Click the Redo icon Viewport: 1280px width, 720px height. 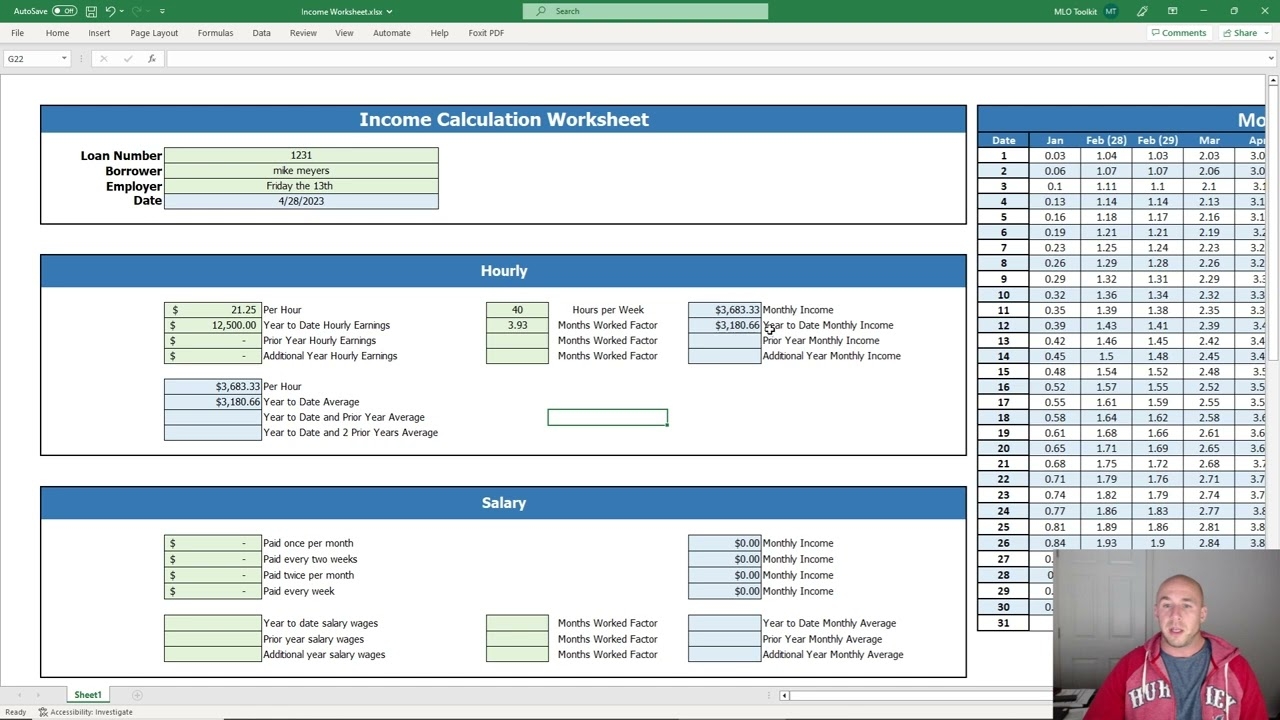point(138,11)
